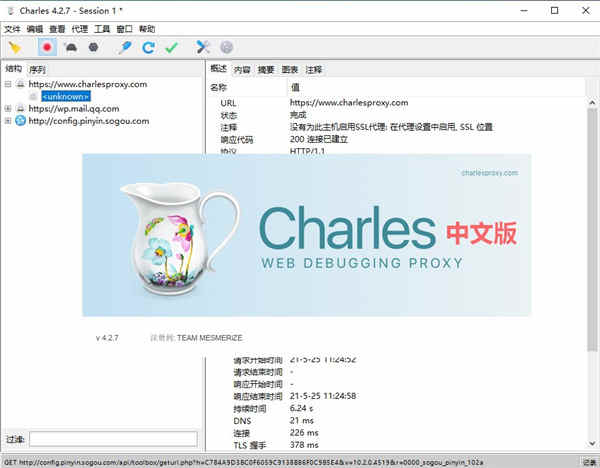Image resolution: width=600 pixels, height=468 pixels.
Task: Click the 响应结束时间 value 21-5-25 11:24:58
Action: point(323,396)
